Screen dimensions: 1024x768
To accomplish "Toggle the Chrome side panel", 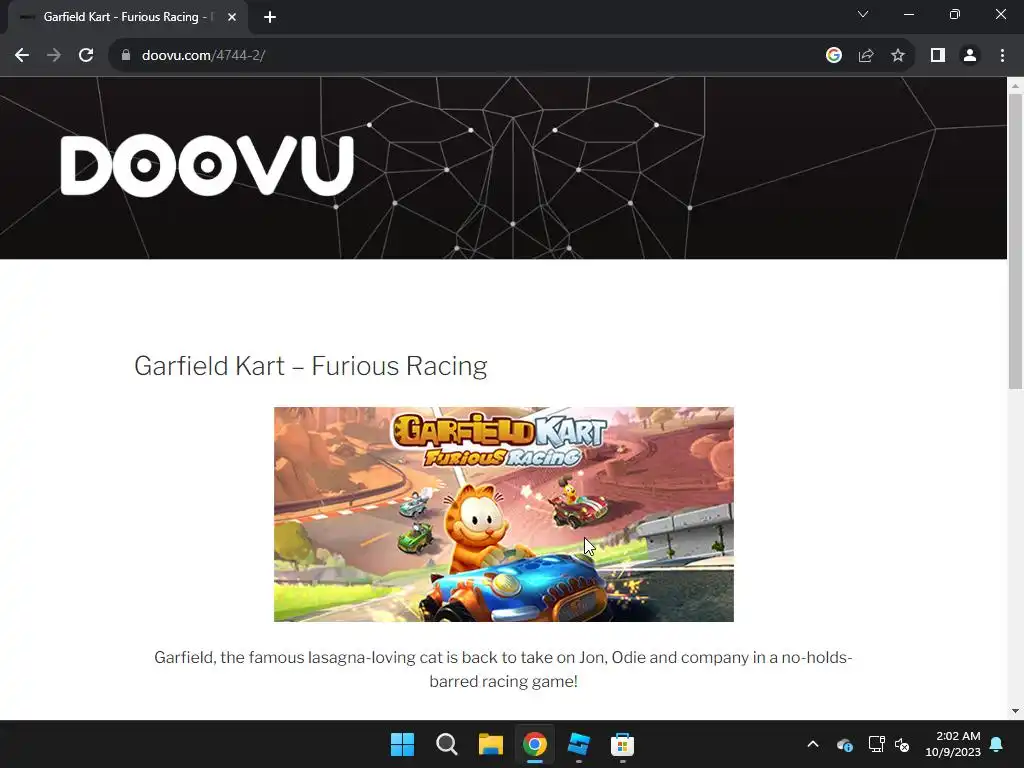I will 938,56.
